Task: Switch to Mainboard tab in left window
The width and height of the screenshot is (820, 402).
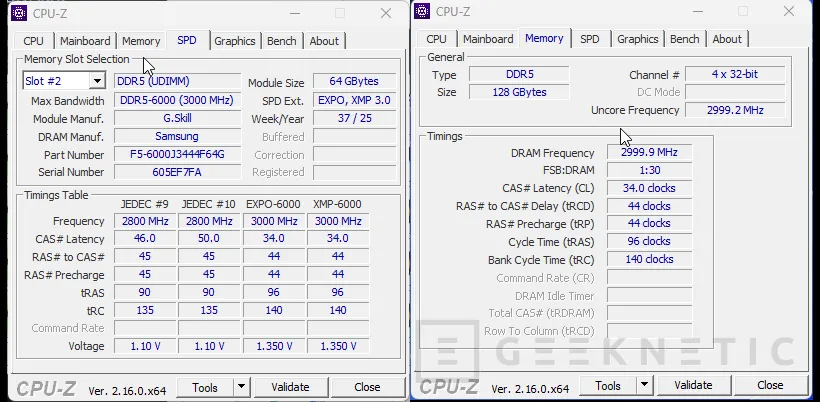Action: tap(85, 41)
